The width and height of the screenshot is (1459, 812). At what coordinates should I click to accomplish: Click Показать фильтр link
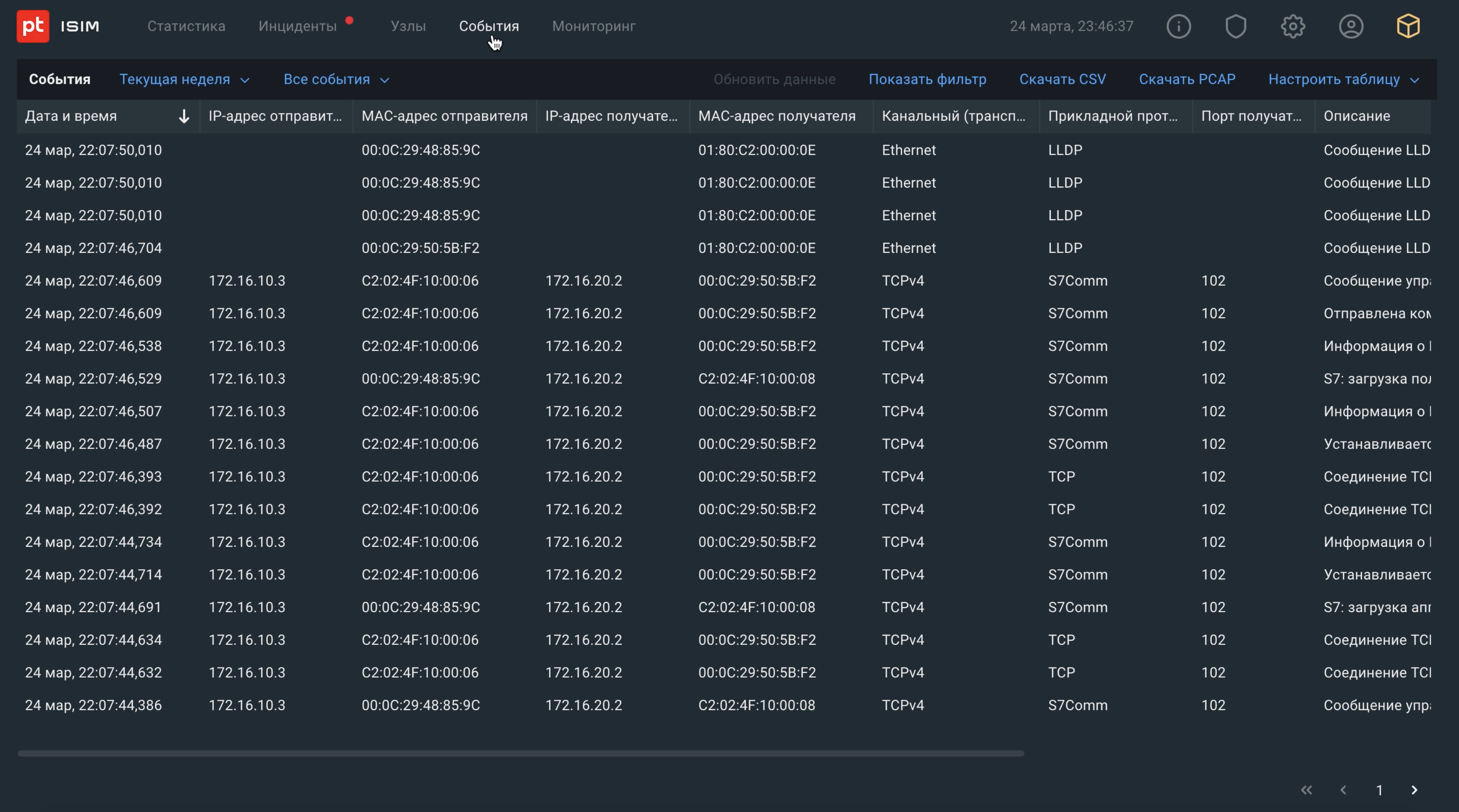point(927,79)
